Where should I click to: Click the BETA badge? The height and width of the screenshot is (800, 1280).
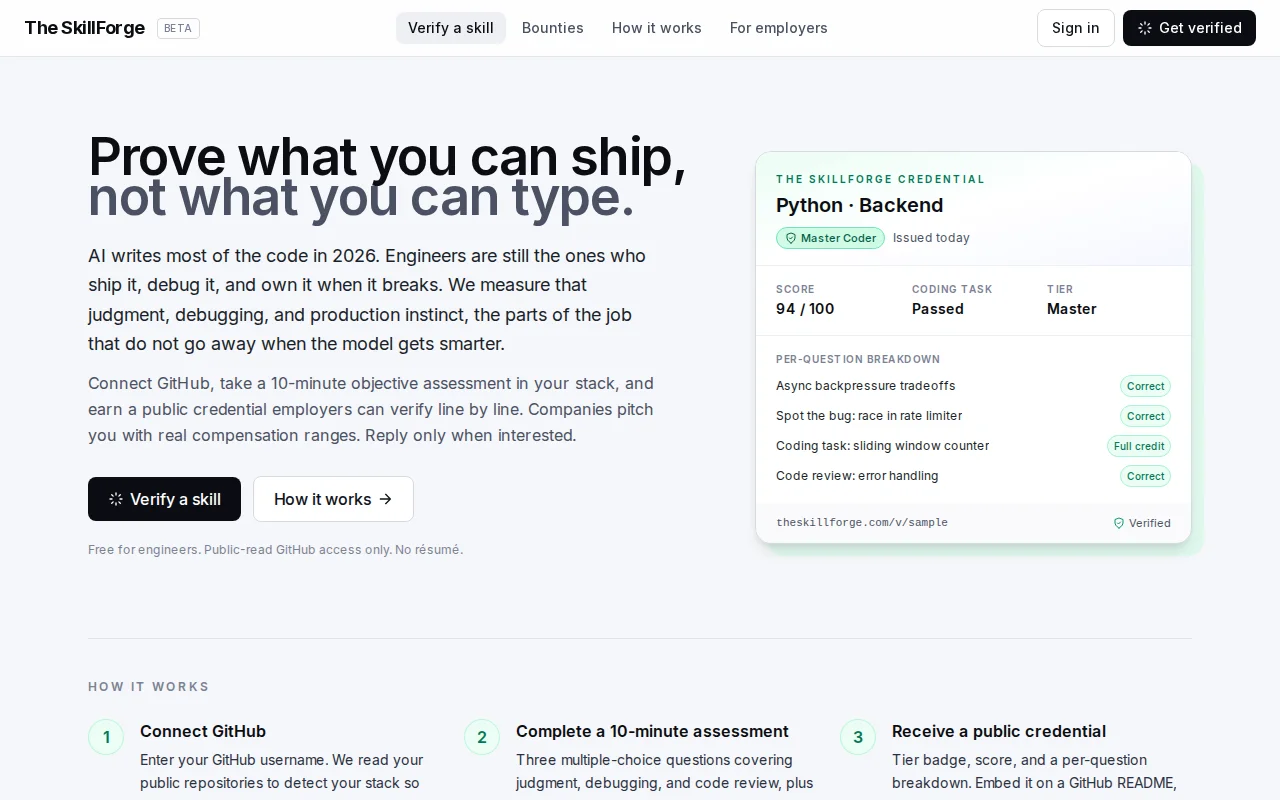(178, 28)
